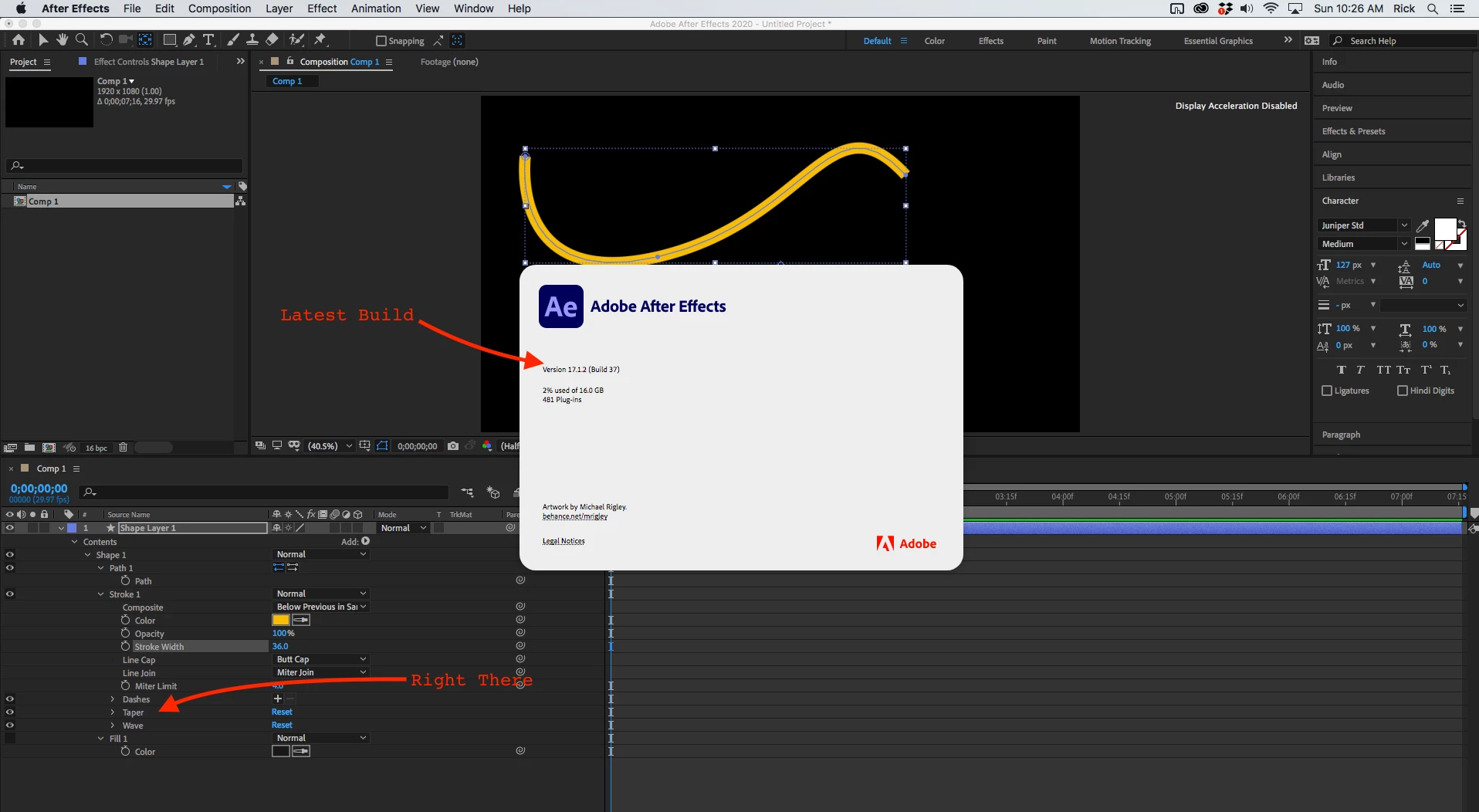Select the Zoom magnifier tool
The image size is (1479, 812).
click(x=81, y=40)
